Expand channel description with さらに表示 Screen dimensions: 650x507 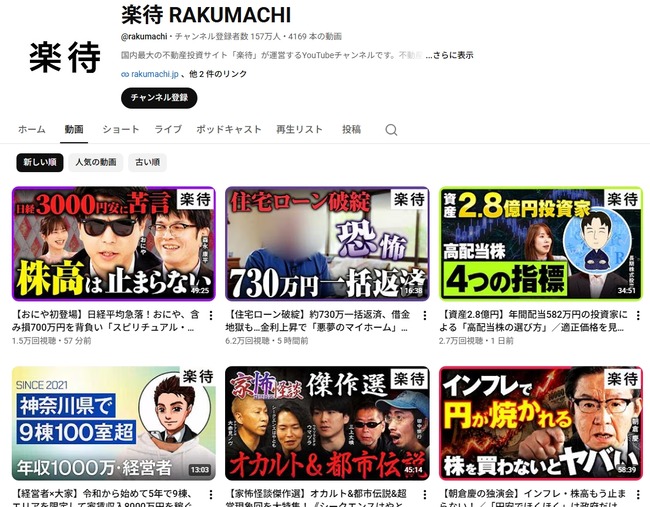click(x=453, y=55)
